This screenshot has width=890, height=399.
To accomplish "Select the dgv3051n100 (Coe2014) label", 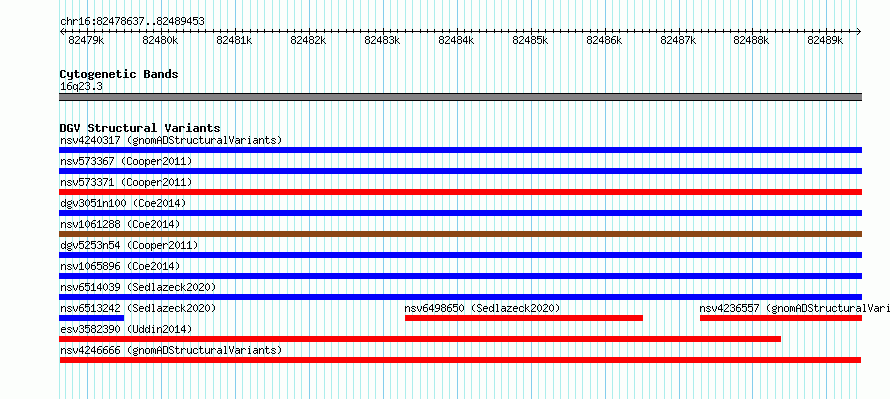I will click(123, 203).
